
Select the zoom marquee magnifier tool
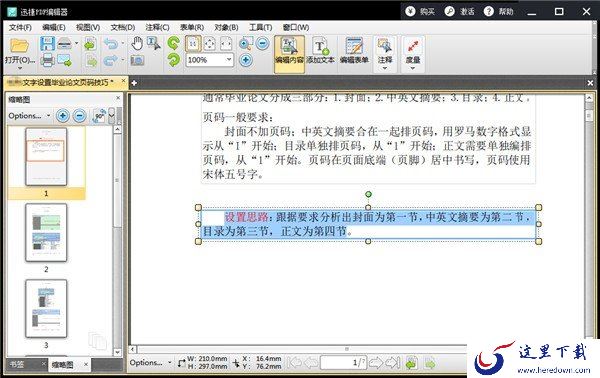pos(245,44)
